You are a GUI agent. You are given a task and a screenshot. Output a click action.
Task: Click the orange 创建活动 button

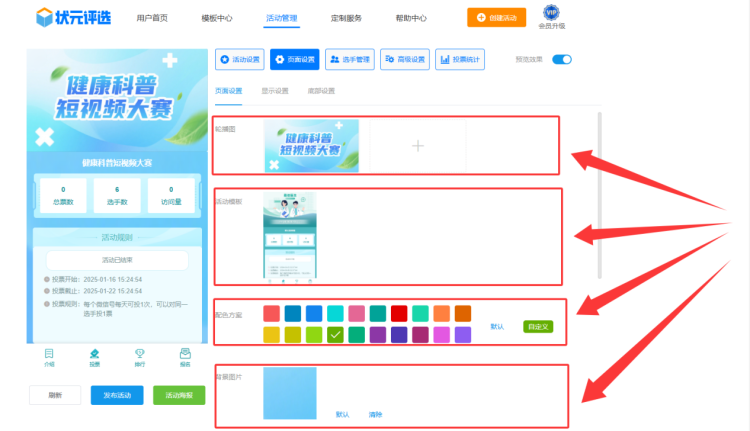pyautogui.click(x=496, y=17)
